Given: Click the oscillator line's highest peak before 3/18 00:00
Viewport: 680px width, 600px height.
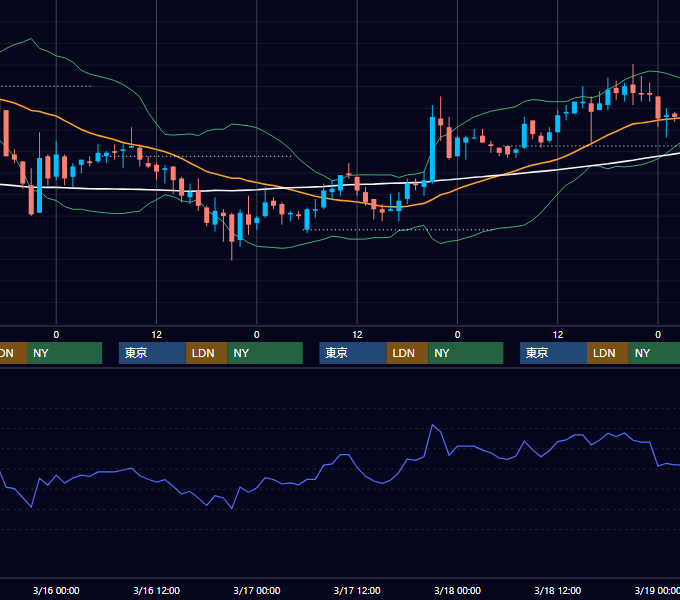Looking at the screenshot, I should click(432, 425).
